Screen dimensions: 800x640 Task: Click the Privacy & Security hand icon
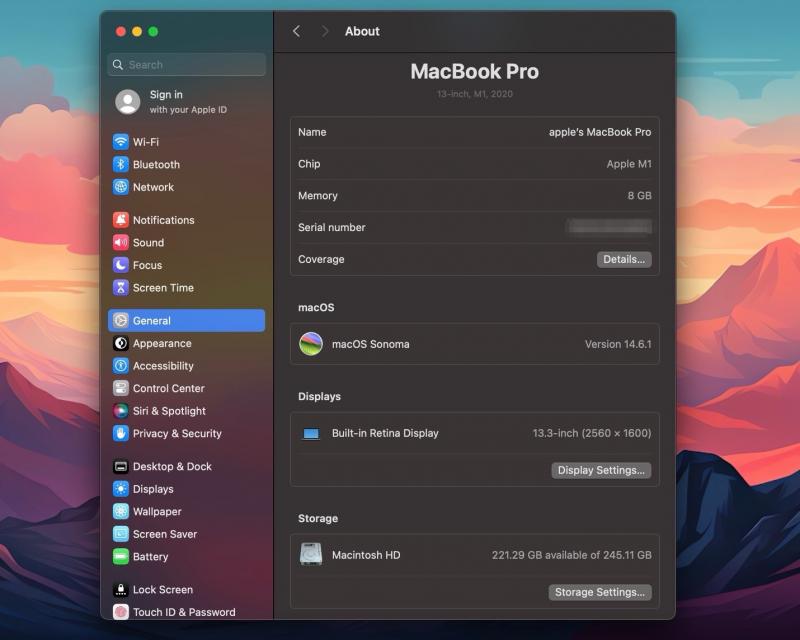pyautogui.click(x=121, y=433)
